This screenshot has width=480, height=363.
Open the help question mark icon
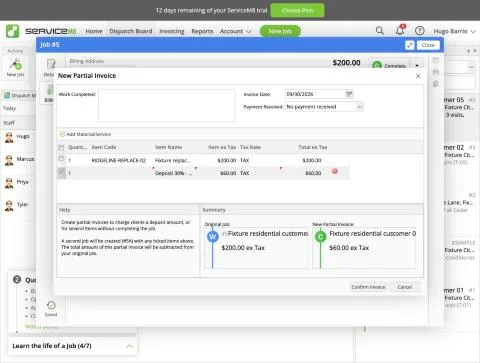pyautogui.click(x=420, y=31)
